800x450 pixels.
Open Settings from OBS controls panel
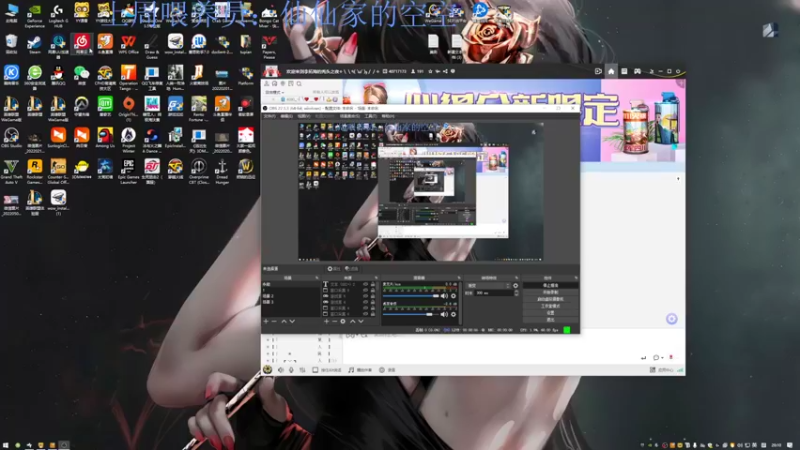click(x=551, y=313)
